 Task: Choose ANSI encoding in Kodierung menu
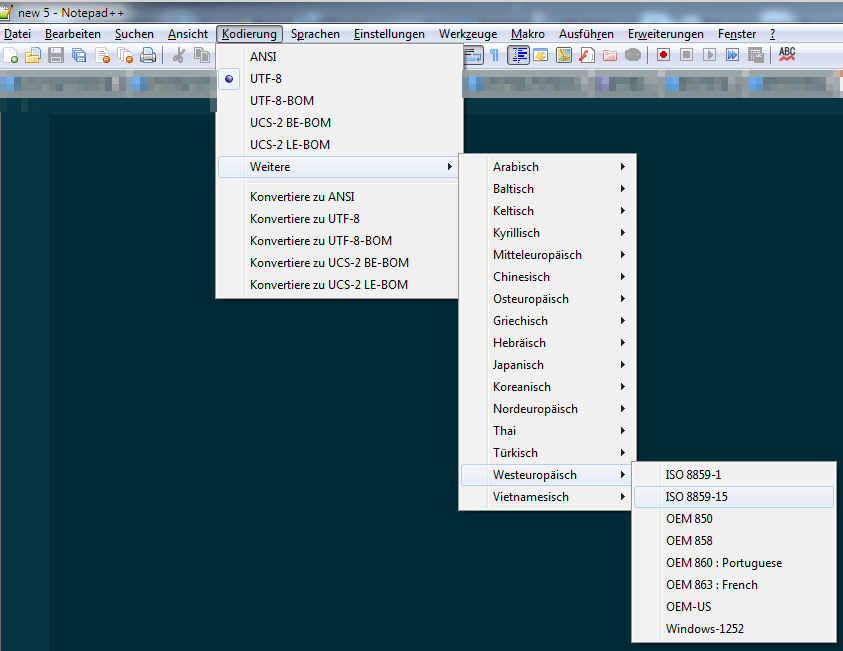pos(339,56)
